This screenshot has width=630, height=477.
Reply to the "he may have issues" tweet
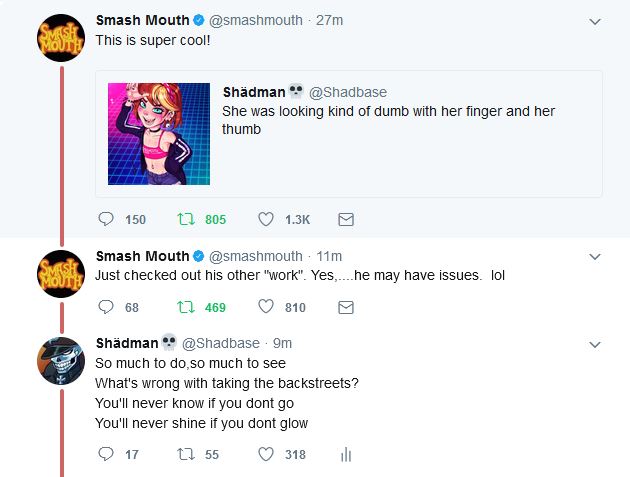(106, 308)
